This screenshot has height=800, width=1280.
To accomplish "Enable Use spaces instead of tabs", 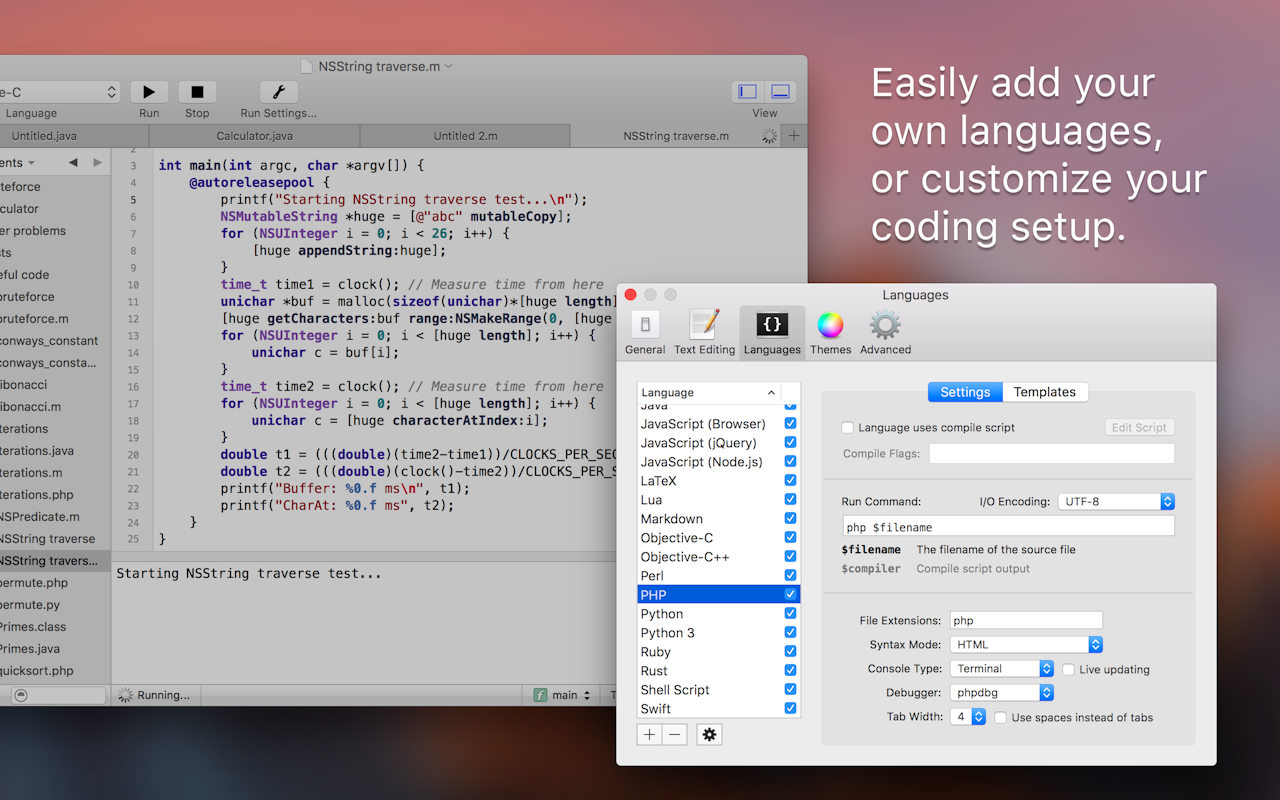I will (x=1000, y=717).
